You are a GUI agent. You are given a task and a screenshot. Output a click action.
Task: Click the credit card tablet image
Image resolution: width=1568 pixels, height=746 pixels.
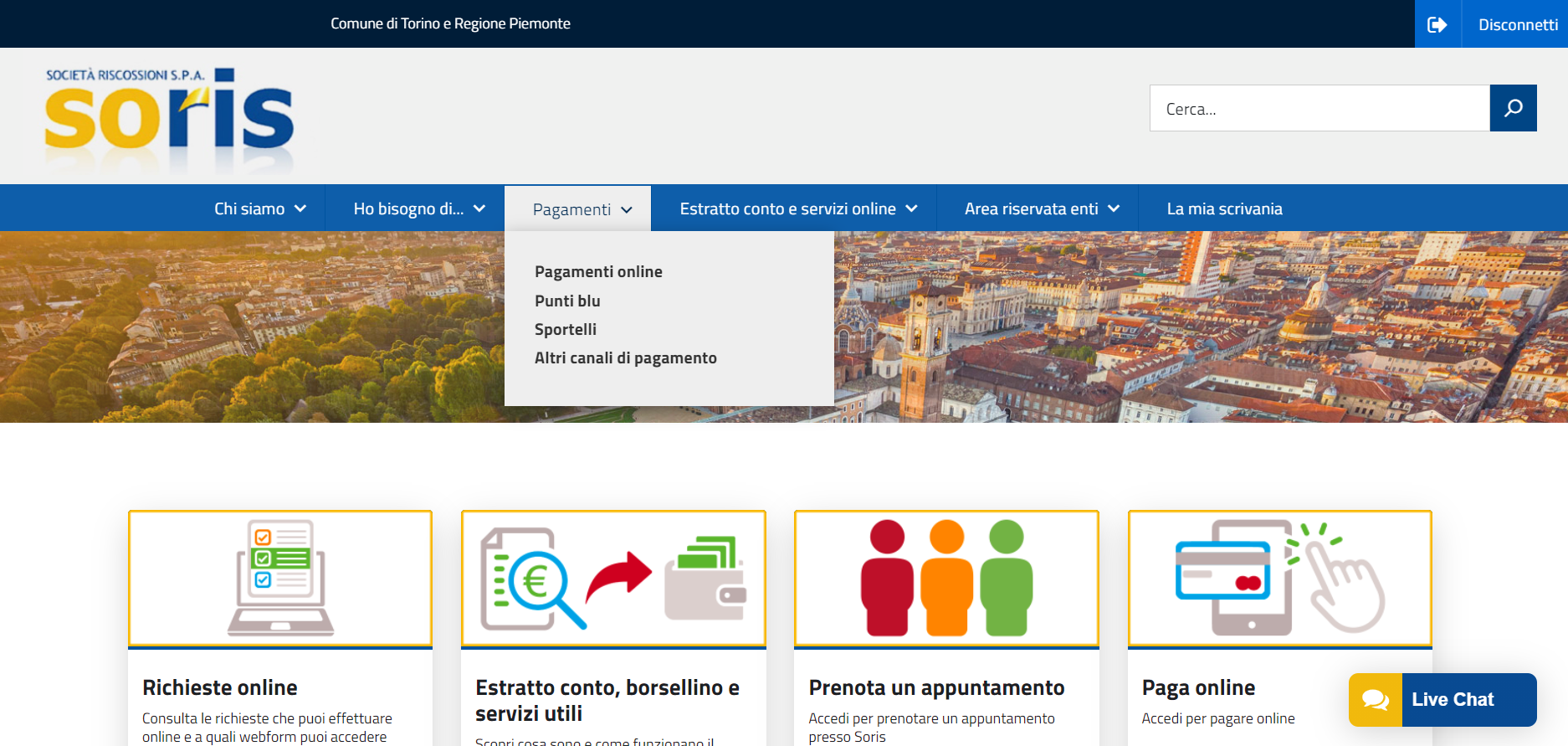[x=1279, y=579]
